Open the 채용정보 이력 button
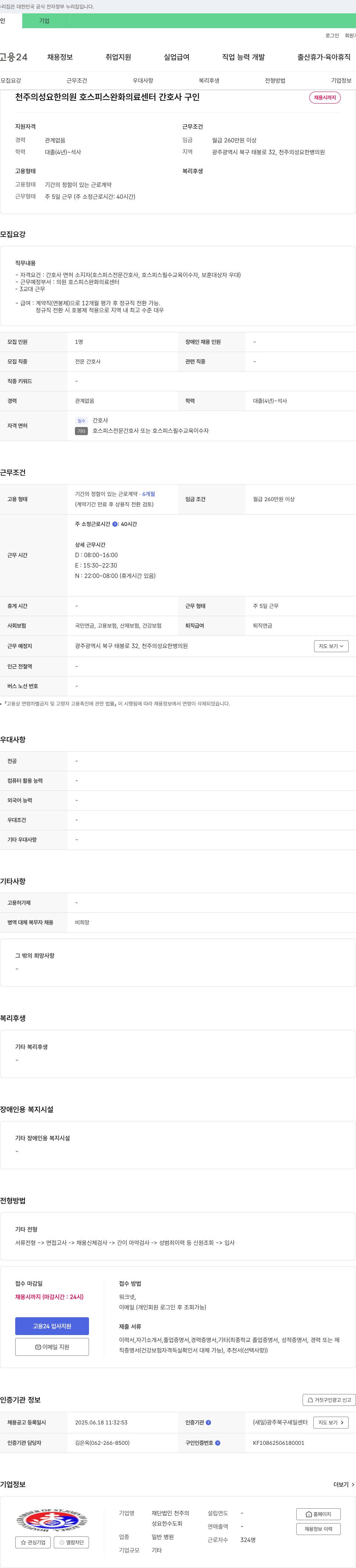 point(318,1529)
